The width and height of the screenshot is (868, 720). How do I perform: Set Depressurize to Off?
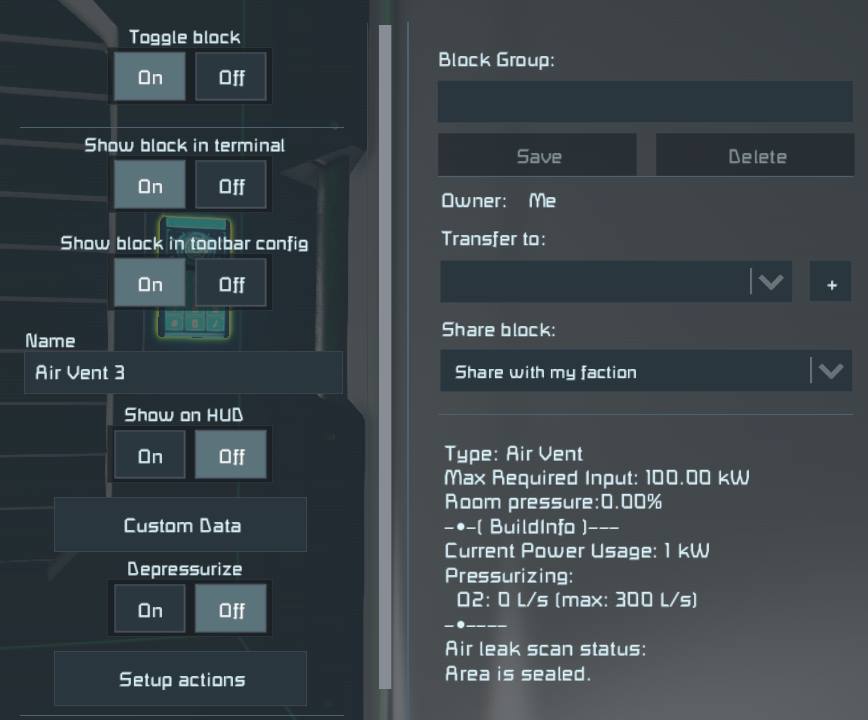(x=231, y=609)
